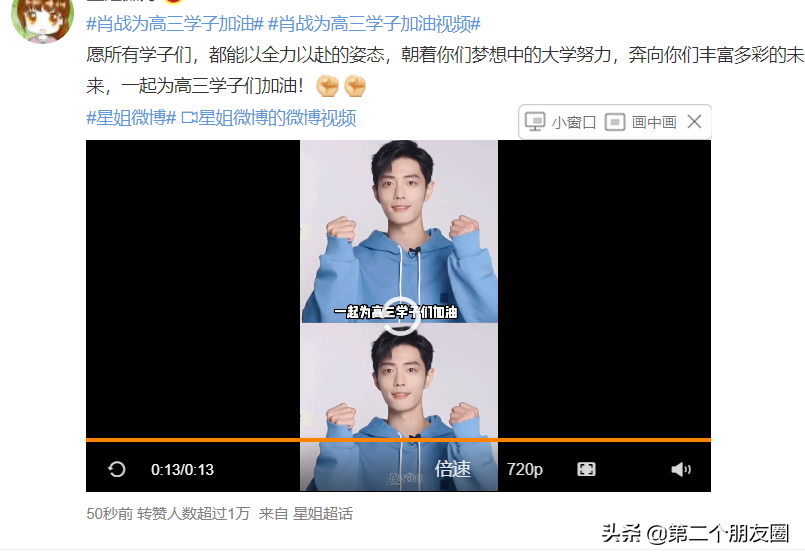
Task: Click the 画中画 picture-in-picture icon
Action: [x=615, y=122]
